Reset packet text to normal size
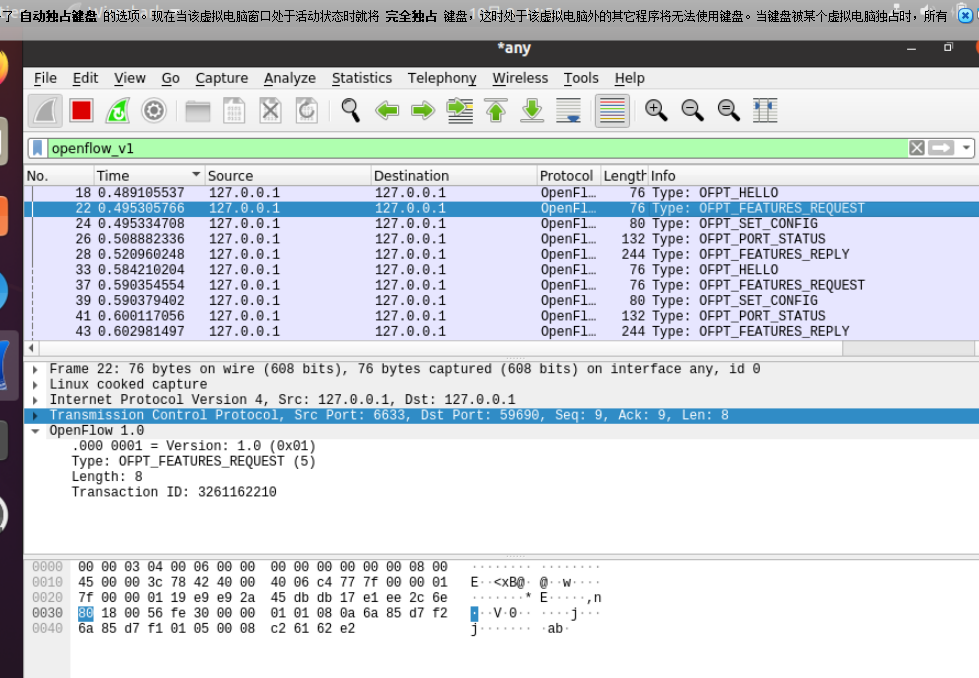979x678 pixels. click(728, 111)
